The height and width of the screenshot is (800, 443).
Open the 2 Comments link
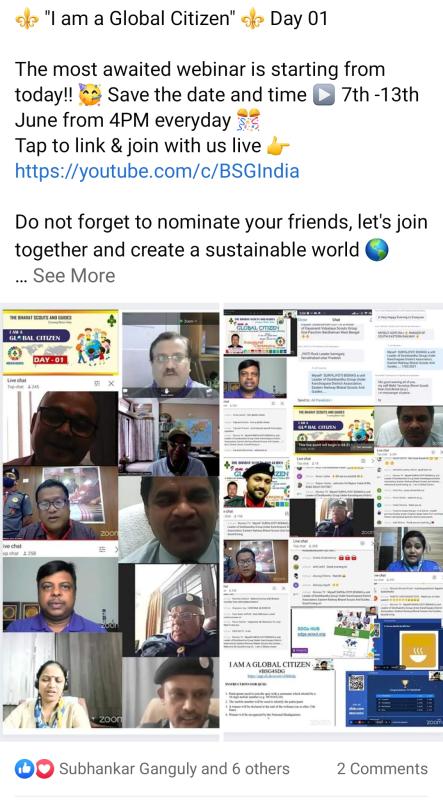point(382,768)
